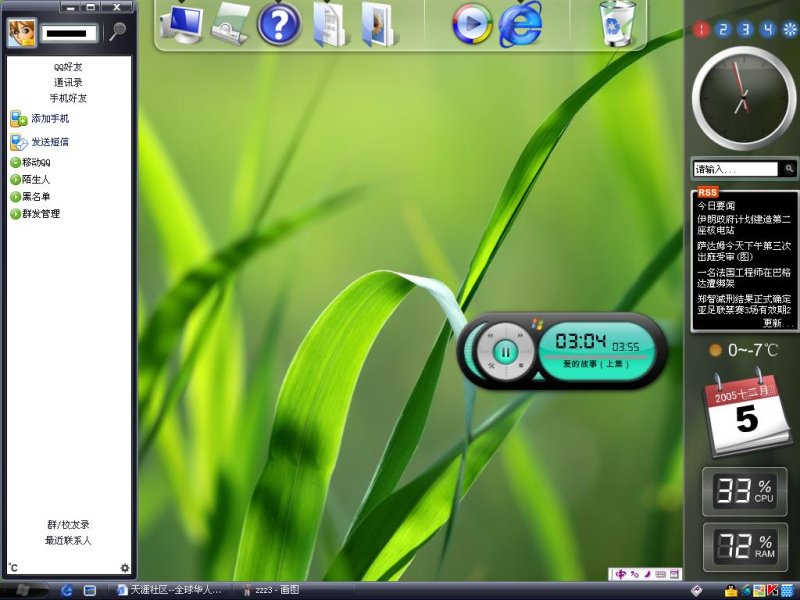Screen dimensions: 800x600
Task: Open My Computer from the dock
Action: pyautogui.click(x=182, y=24)
